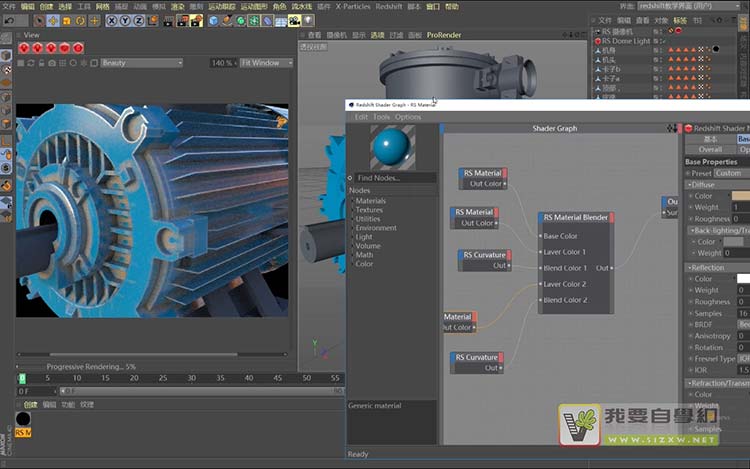This screenshot has height=469, width=750.
Task: Click the 140 % zoom field
Action: pyautogui.click(x=222, y=63)
